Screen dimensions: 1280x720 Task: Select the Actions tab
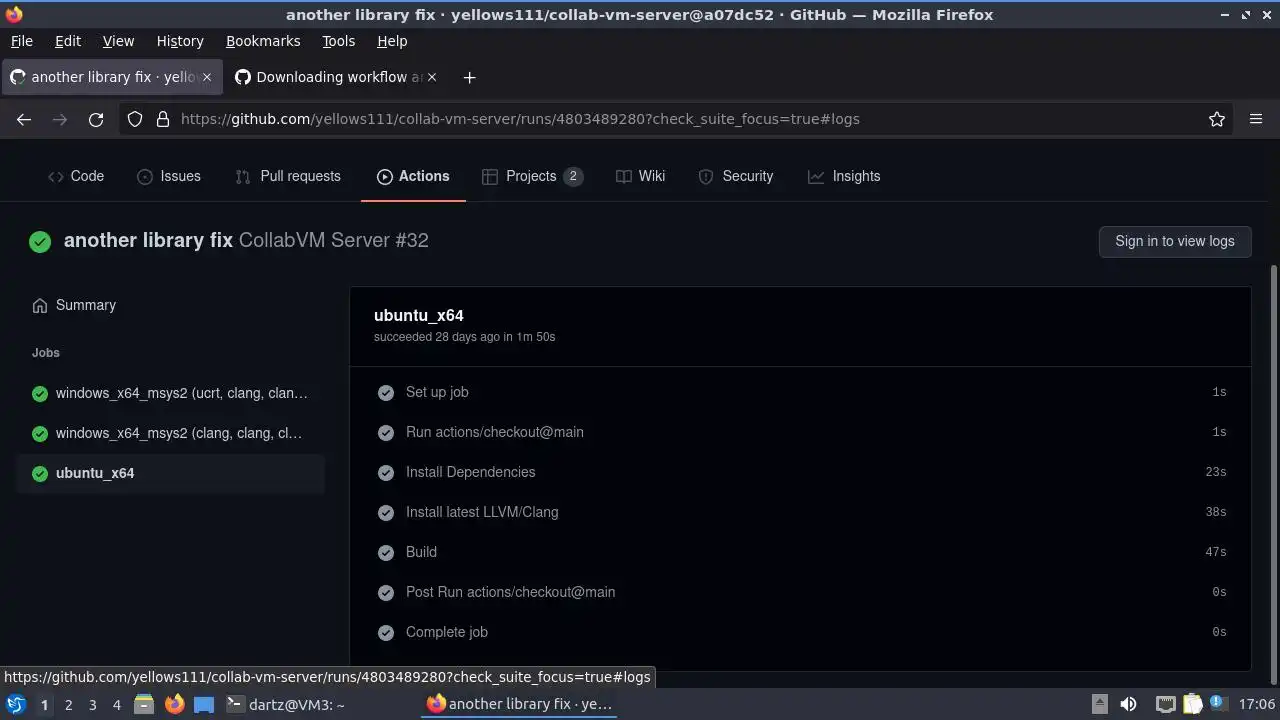pyautogui.click(x=413, y=176)
